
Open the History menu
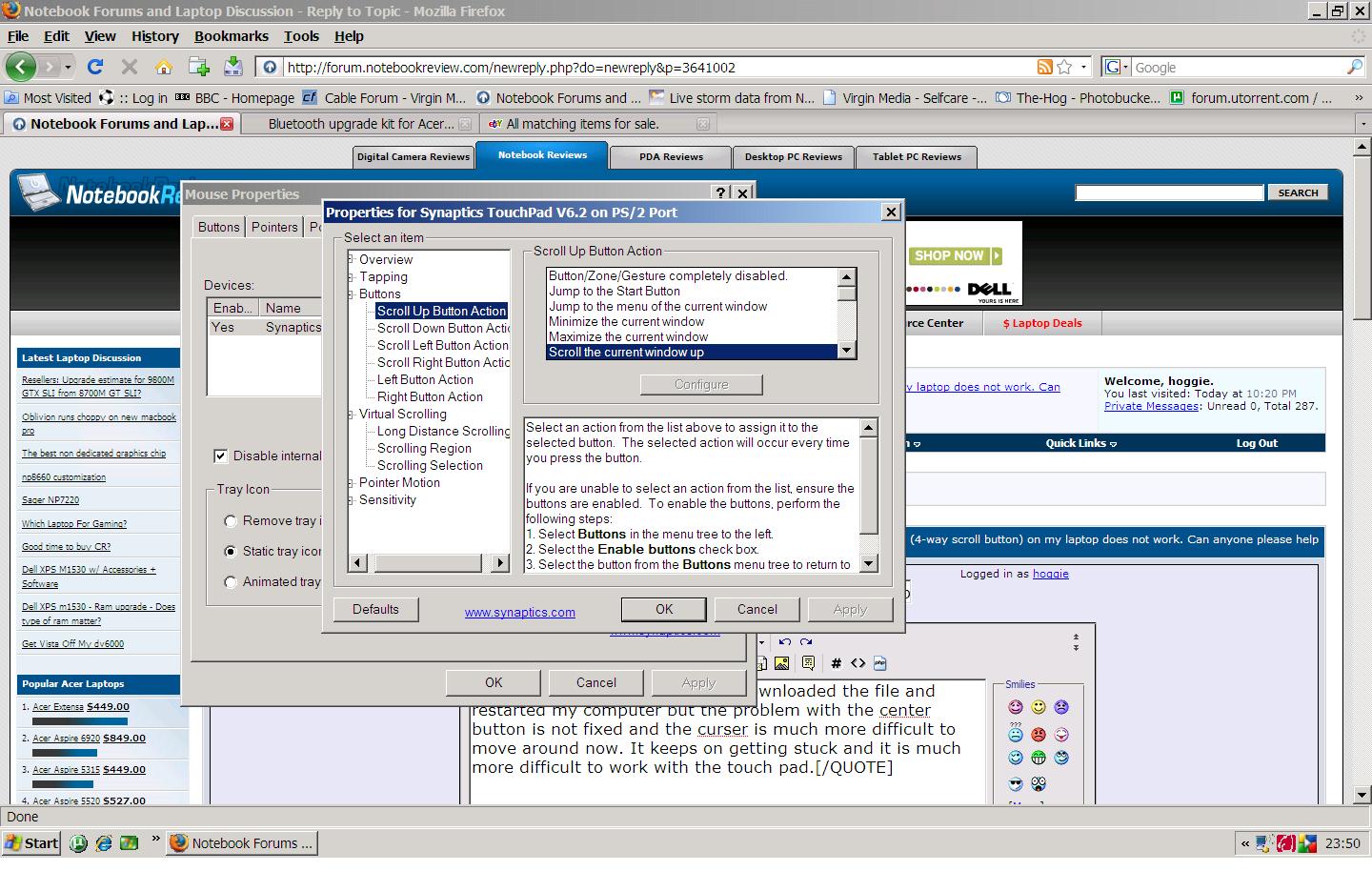pyautogui.click(x=154, y=36)
